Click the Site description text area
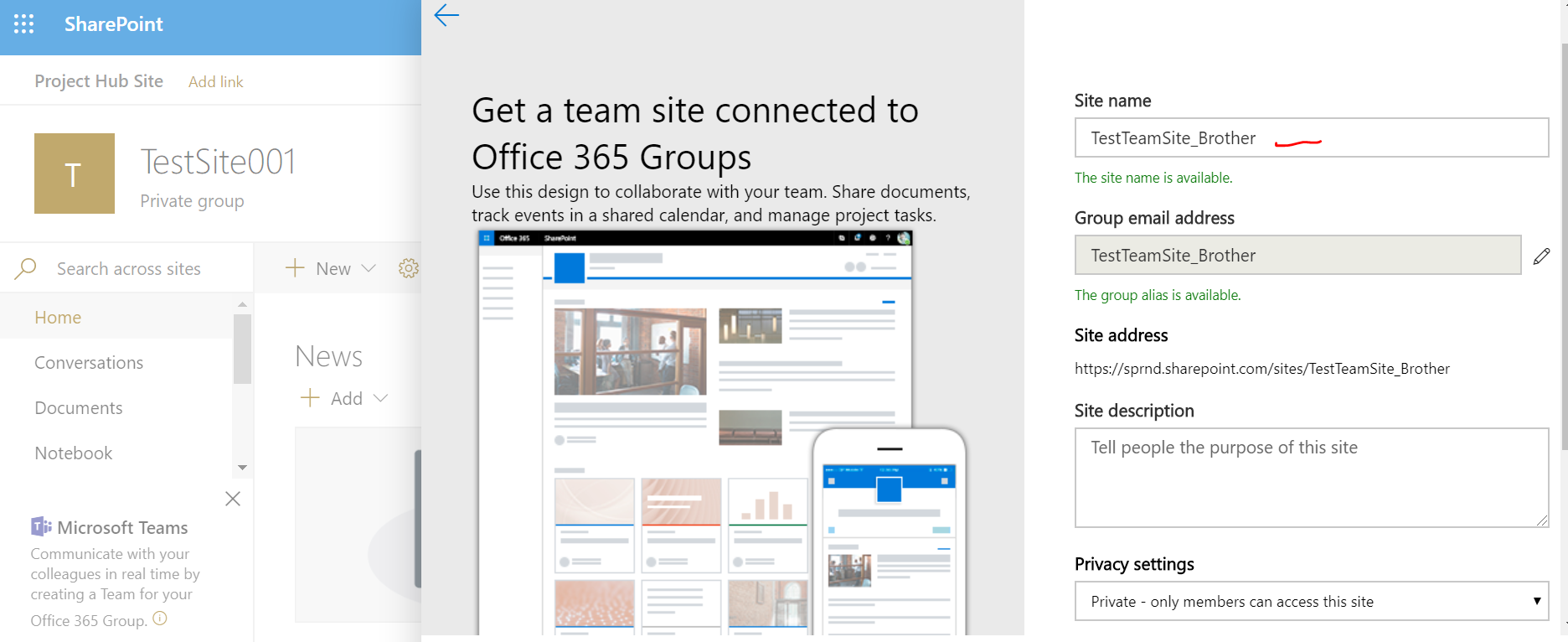Image resolution: width=1568 pixels, height=642 pixels. coord(1312,478)
